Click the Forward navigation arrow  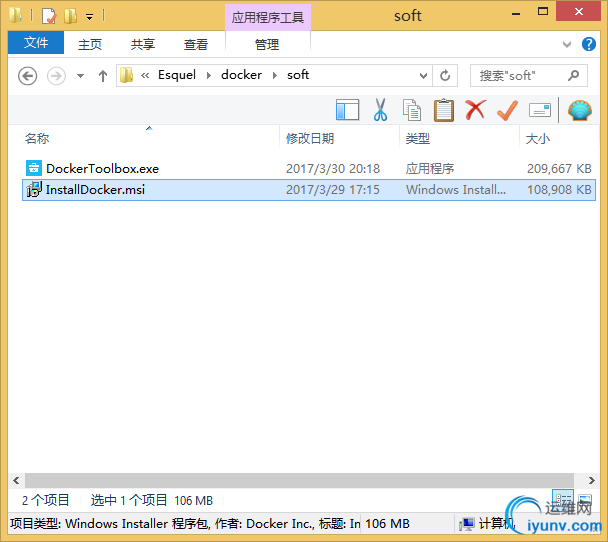[x=56, y=76]
